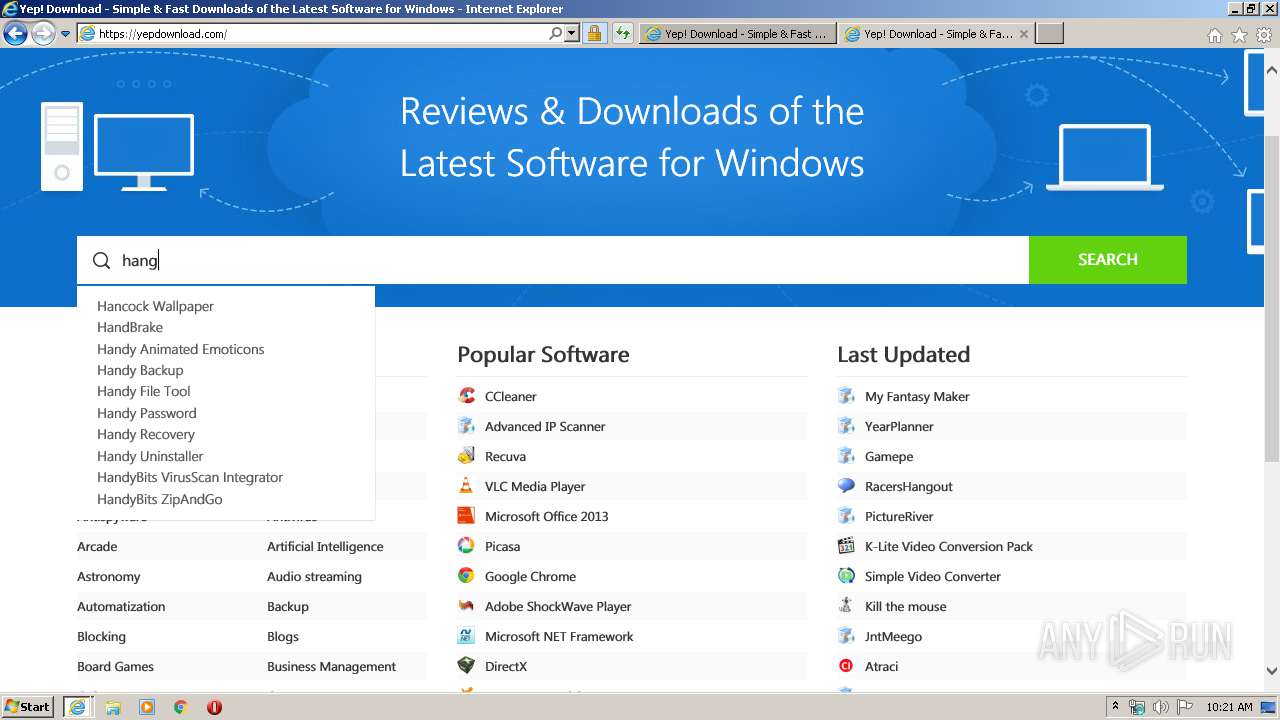This screenshot has height=720, width=1280.
Task: Open the Astronomy category
Action: pos(108,576)
